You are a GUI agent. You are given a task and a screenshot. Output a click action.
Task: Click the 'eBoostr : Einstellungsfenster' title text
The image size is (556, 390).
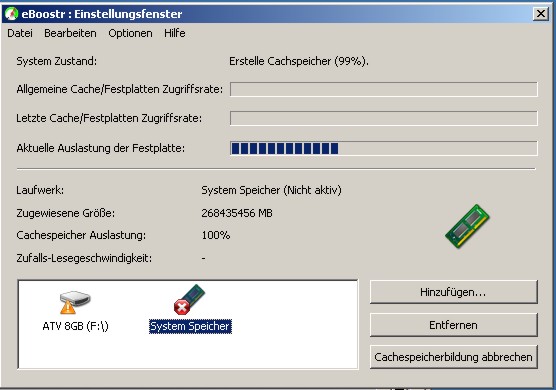pyautogui.click(x=102, y=14)
